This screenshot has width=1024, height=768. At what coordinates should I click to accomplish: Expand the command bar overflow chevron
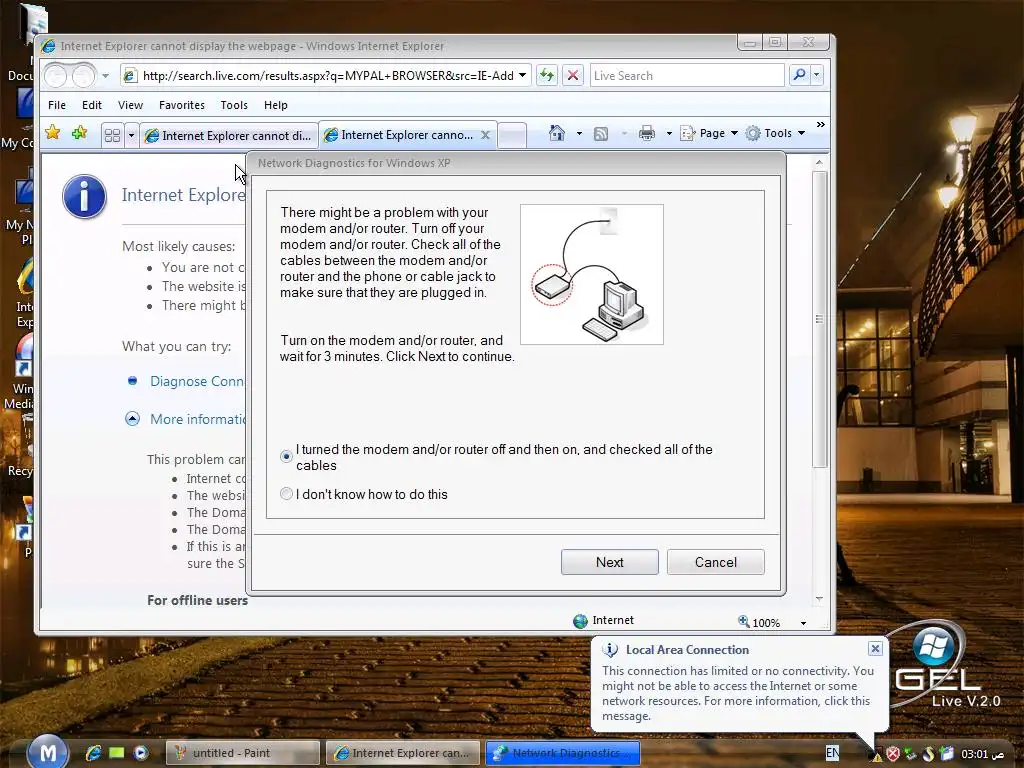[820, 124]
